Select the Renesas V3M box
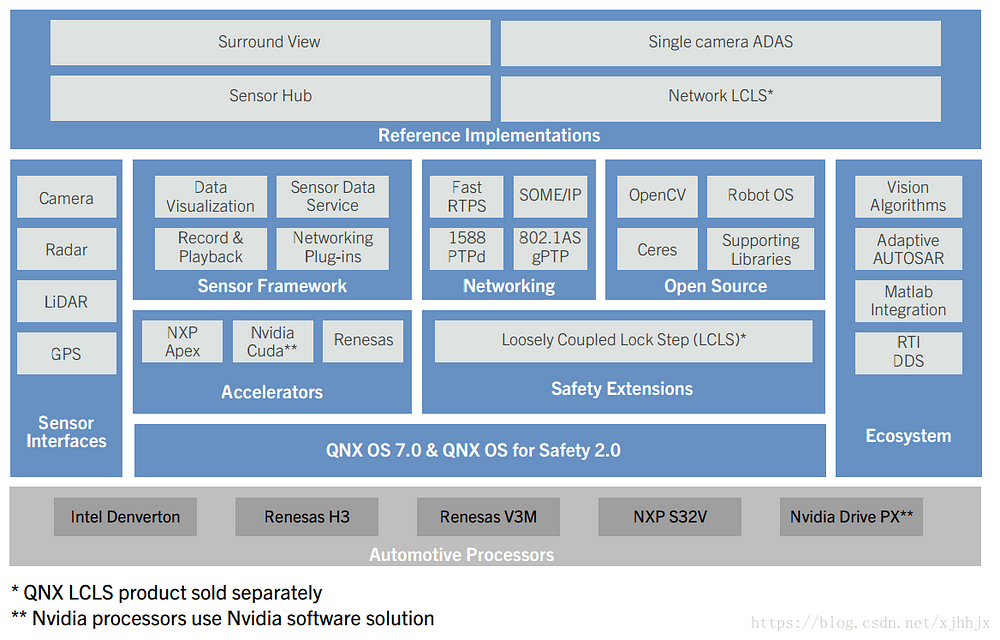Image resolution: width=1000 pixels, height=640 pixels. (488, 517)
